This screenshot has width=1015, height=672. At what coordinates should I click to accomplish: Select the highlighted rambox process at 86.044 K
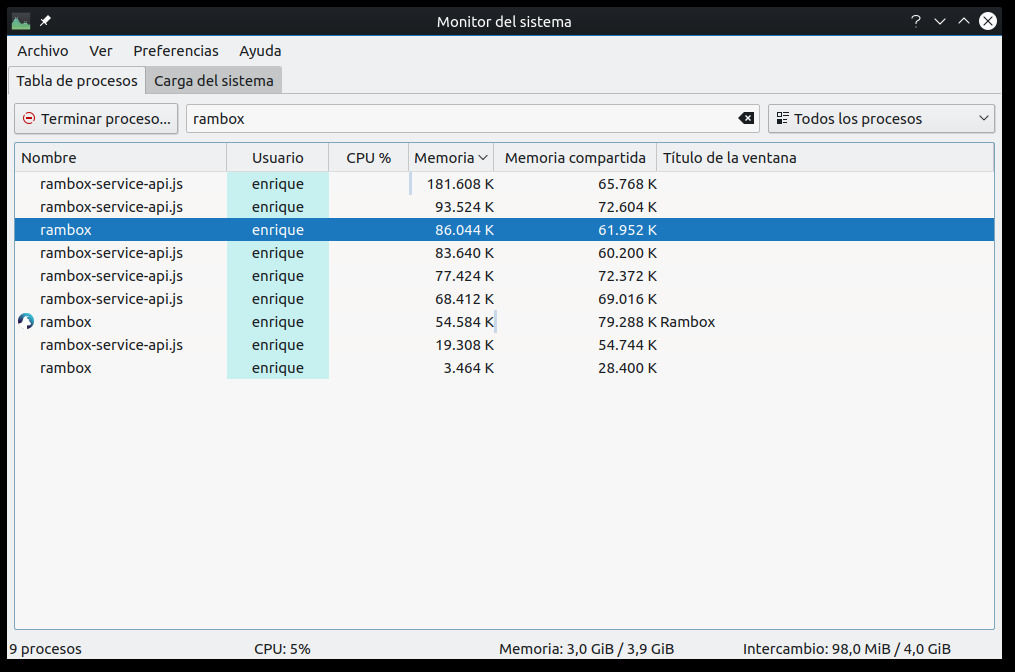coord(504,230)
